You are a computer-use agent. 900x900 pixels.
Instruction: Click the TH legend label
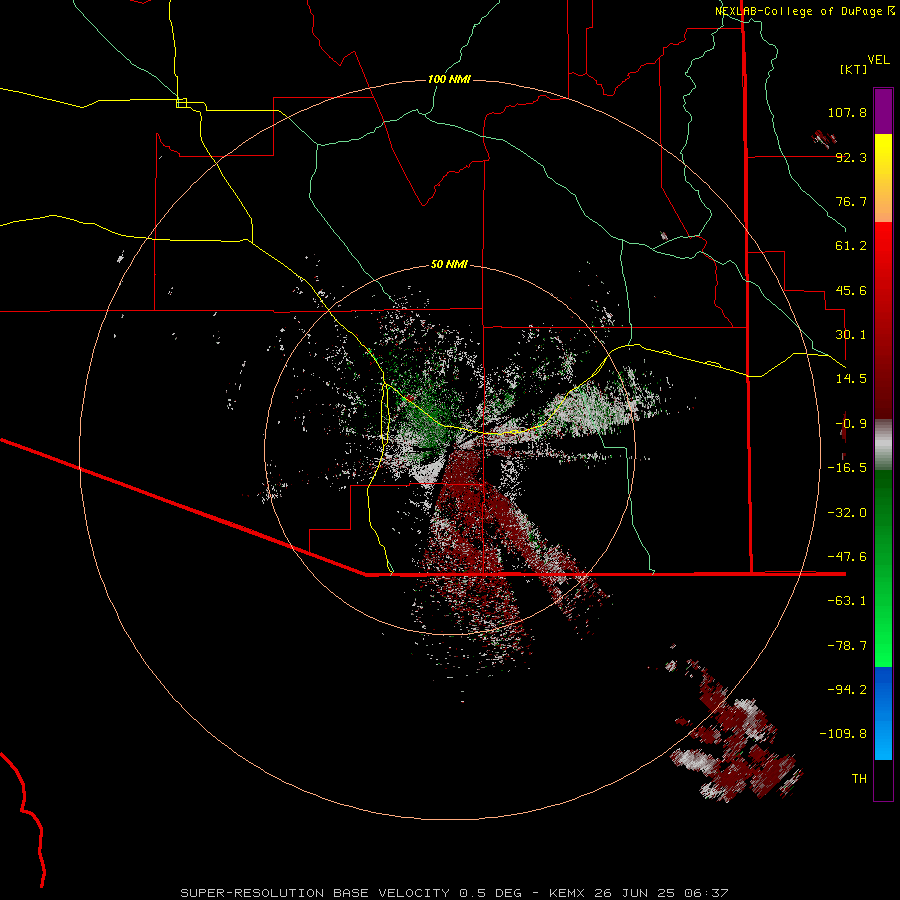(x=859, y=779)
